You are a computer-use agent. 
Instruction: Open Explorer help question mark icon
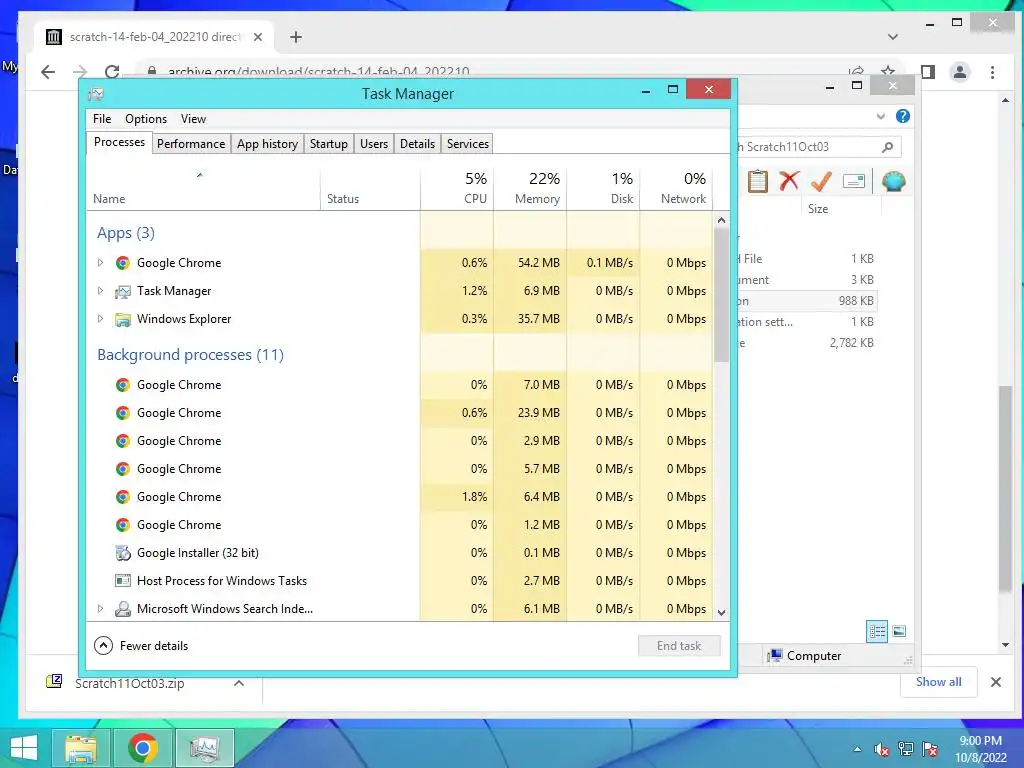(x=903, y=116)
